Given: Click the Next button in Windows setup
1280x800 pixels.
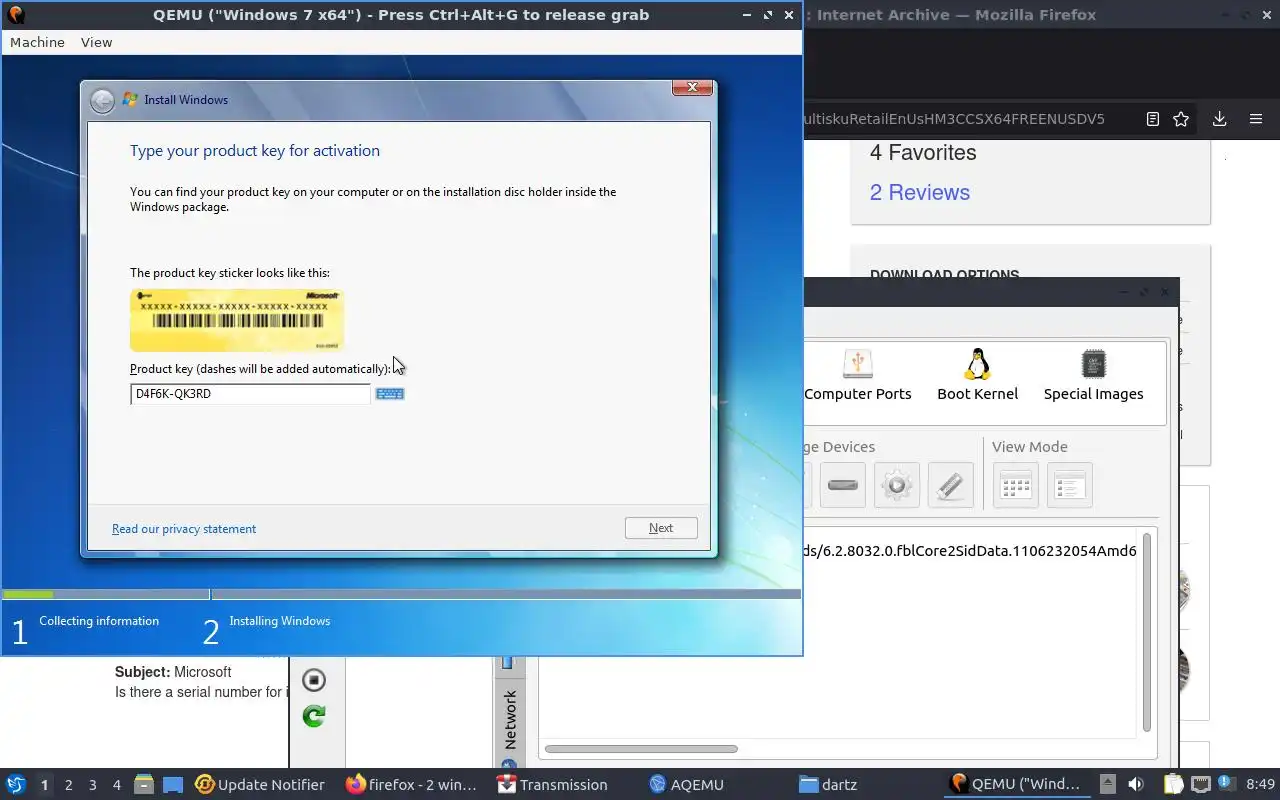Looking at the screenshot, I should click(661, 528).
